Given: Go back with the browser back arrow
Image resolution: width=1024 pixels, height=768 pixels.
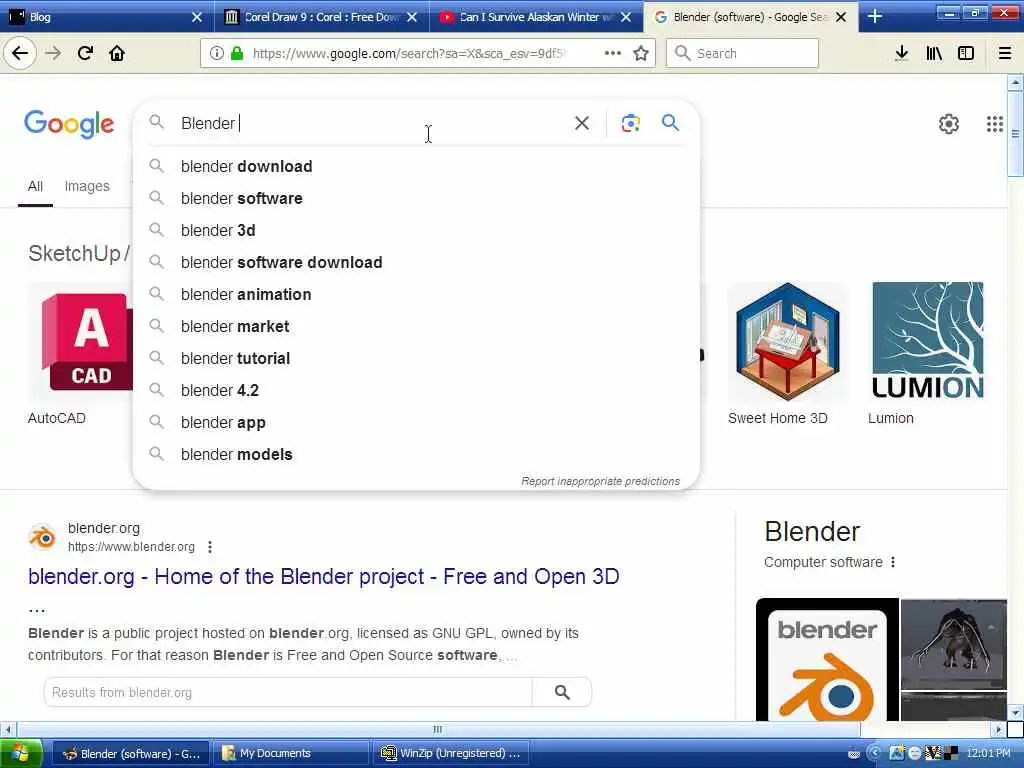Looking at the screenshot, I should click(20, 54).
